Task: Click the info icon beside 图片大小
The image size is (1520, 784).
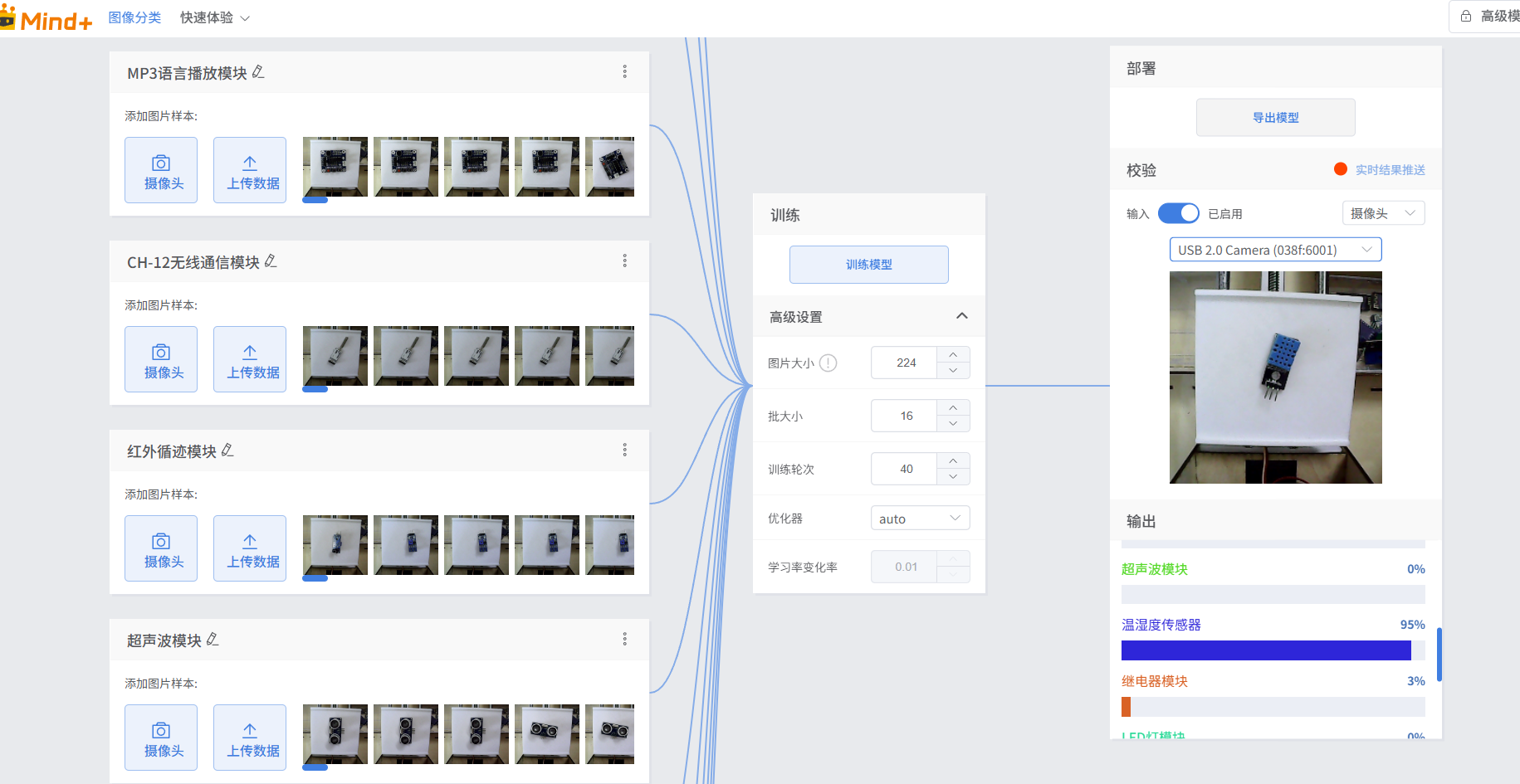Action: 828,363
